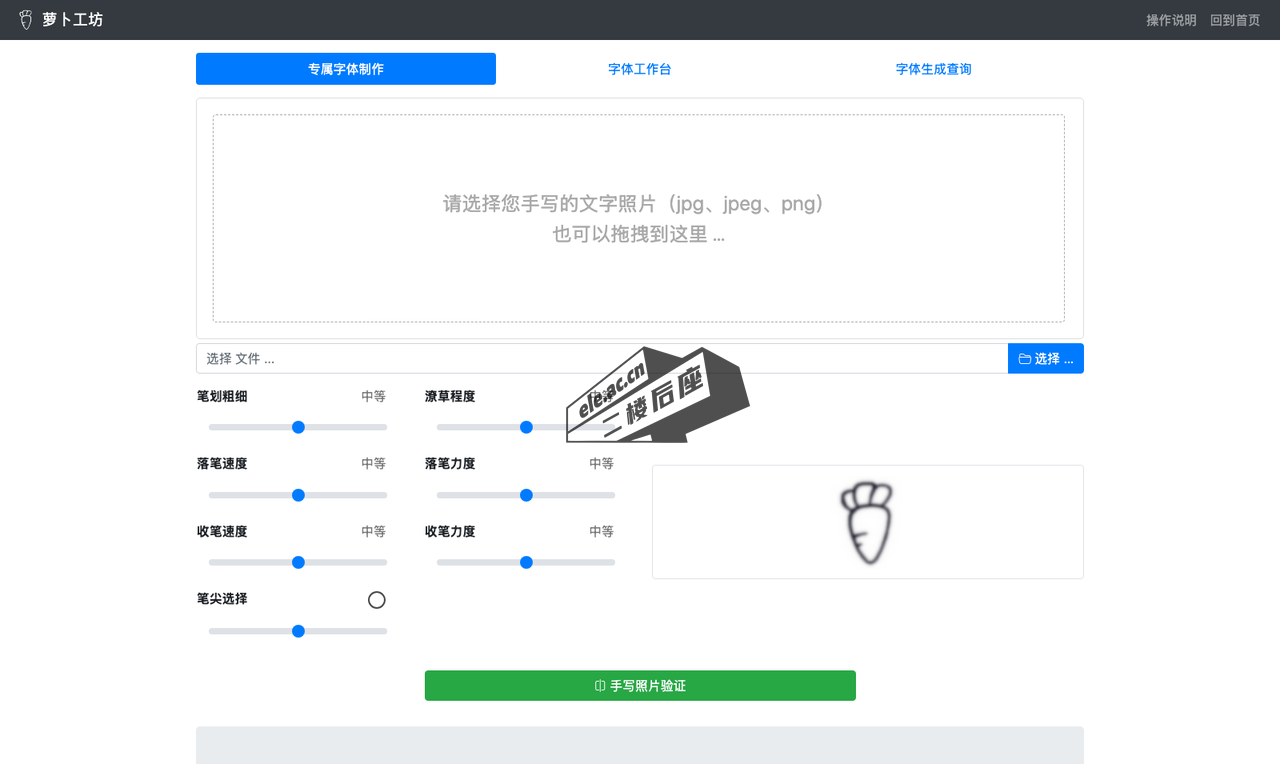This screenshot has width=1280, height=764.
Task: Adjust the 潦草程度 slider
Action: click(526, 427)
